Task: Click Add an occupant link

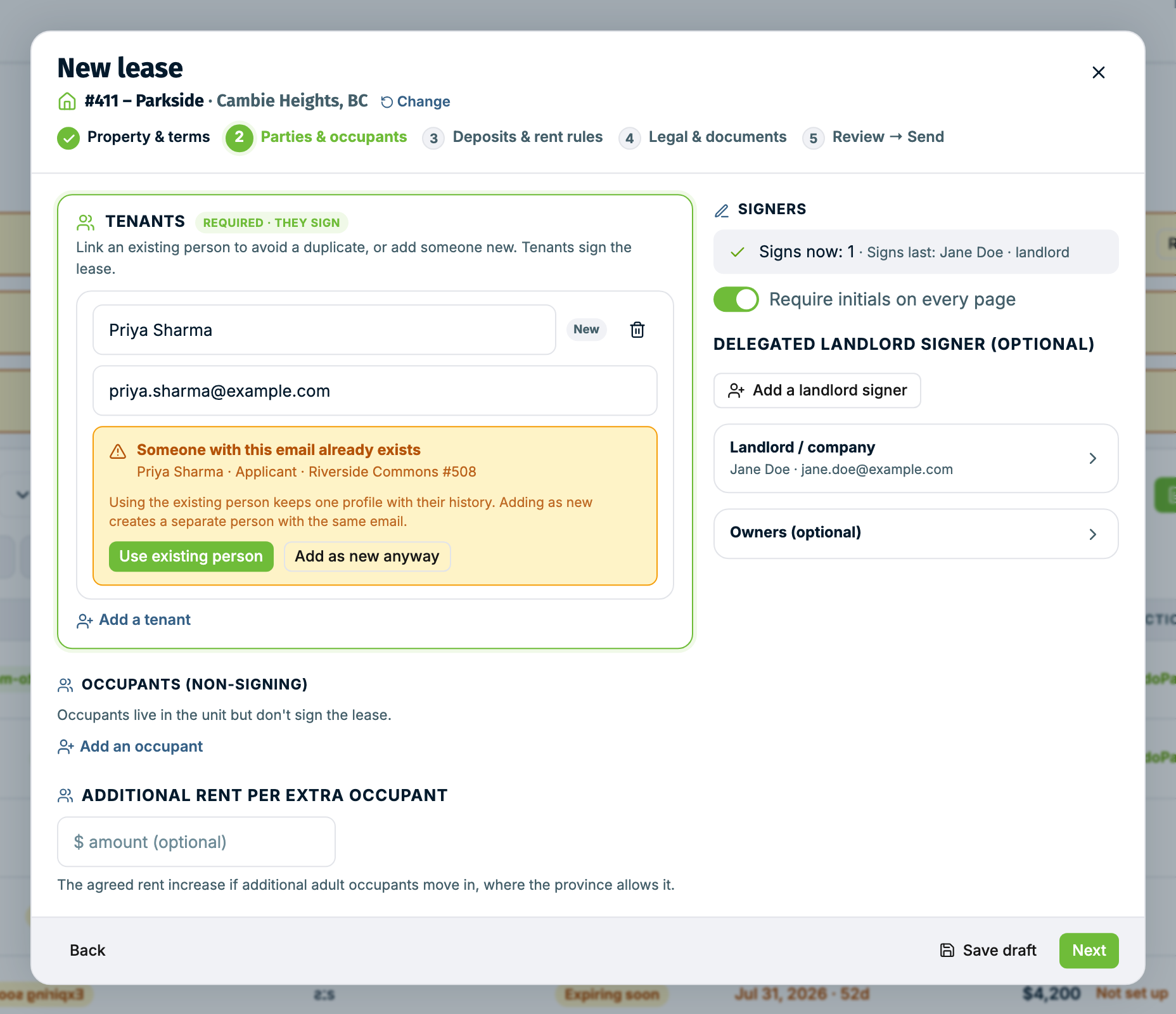Action: point(131,747)
